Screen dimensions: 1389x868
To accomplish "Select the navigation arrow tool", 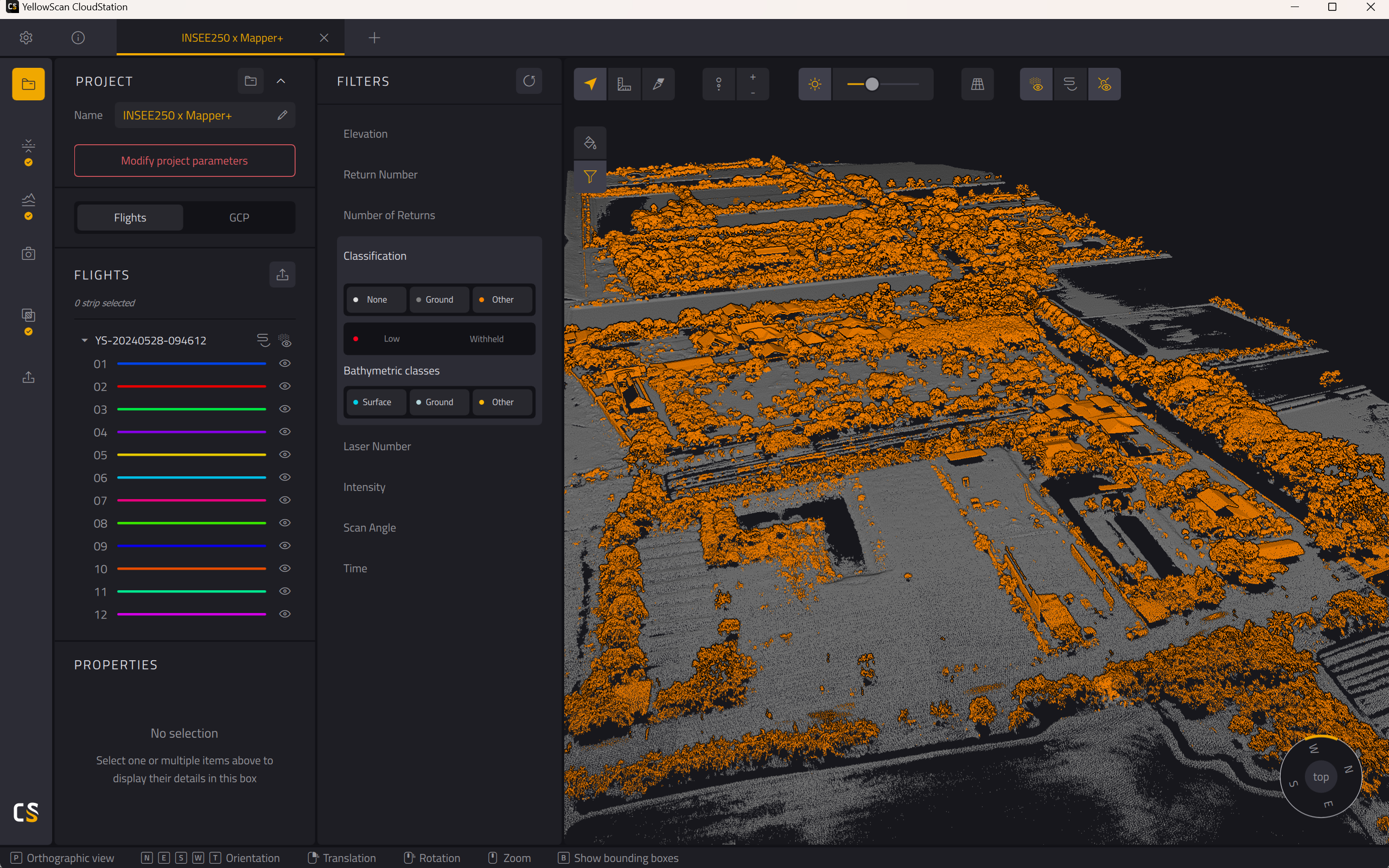I will click(590, 85).
